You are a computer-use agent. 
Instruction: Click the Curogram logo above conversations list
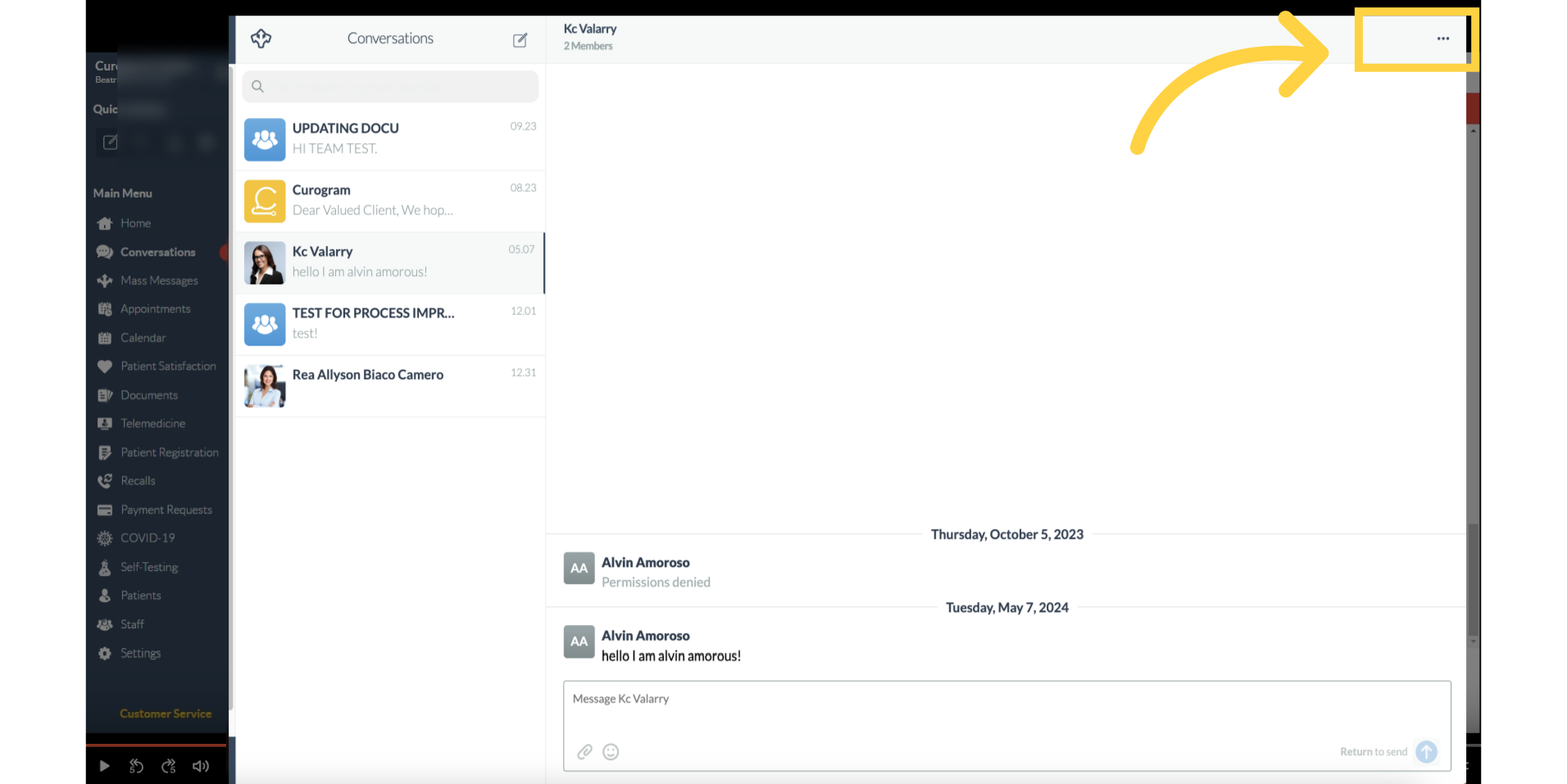tap(261, 39)
